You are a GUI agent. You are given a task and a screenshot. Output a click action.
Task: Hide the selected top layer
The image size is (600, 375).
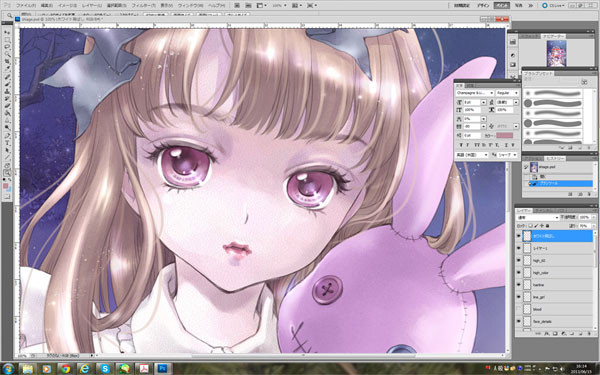[518, 236]
